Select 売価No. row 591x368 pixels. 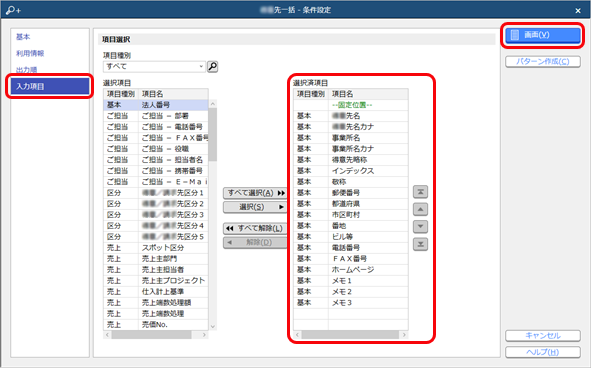point(156,324)
